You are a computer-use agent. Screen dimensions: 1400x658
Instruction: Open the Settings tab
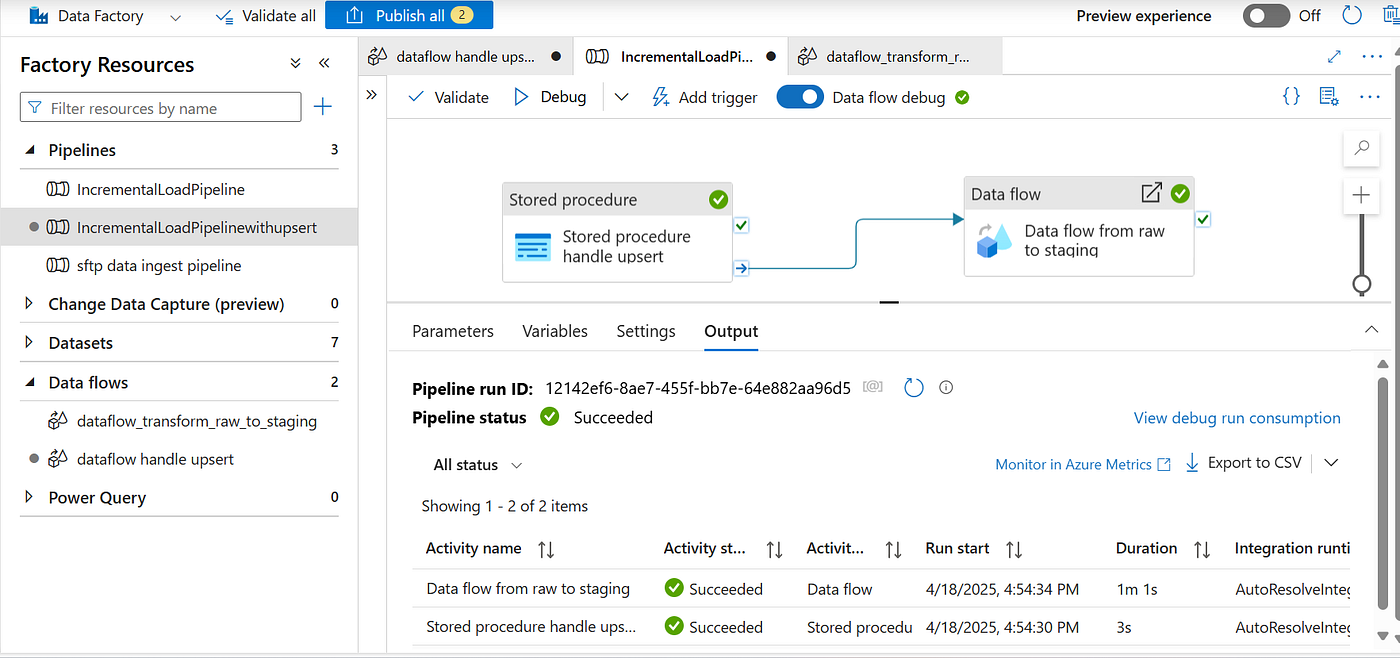click(x=646, y=331)
